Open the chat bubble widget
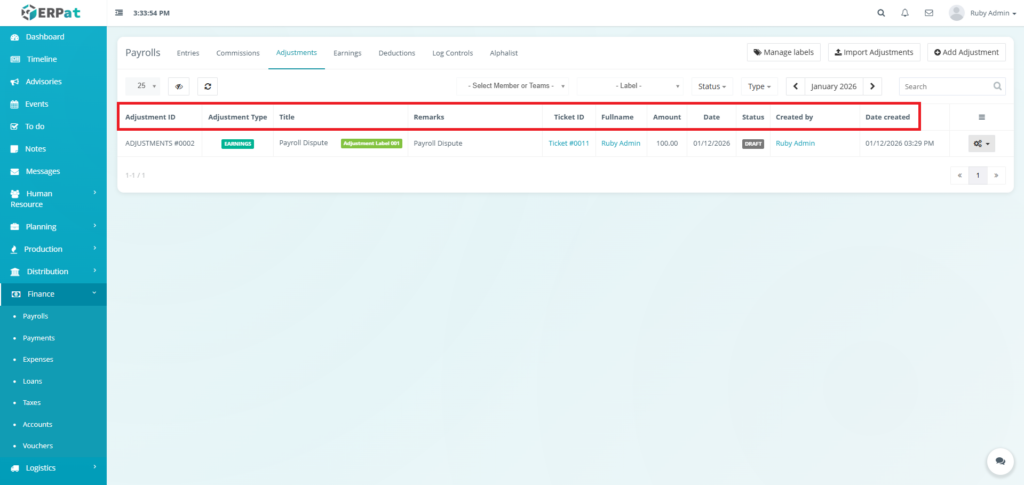The image size is (1024, 485). click(999, 461)
